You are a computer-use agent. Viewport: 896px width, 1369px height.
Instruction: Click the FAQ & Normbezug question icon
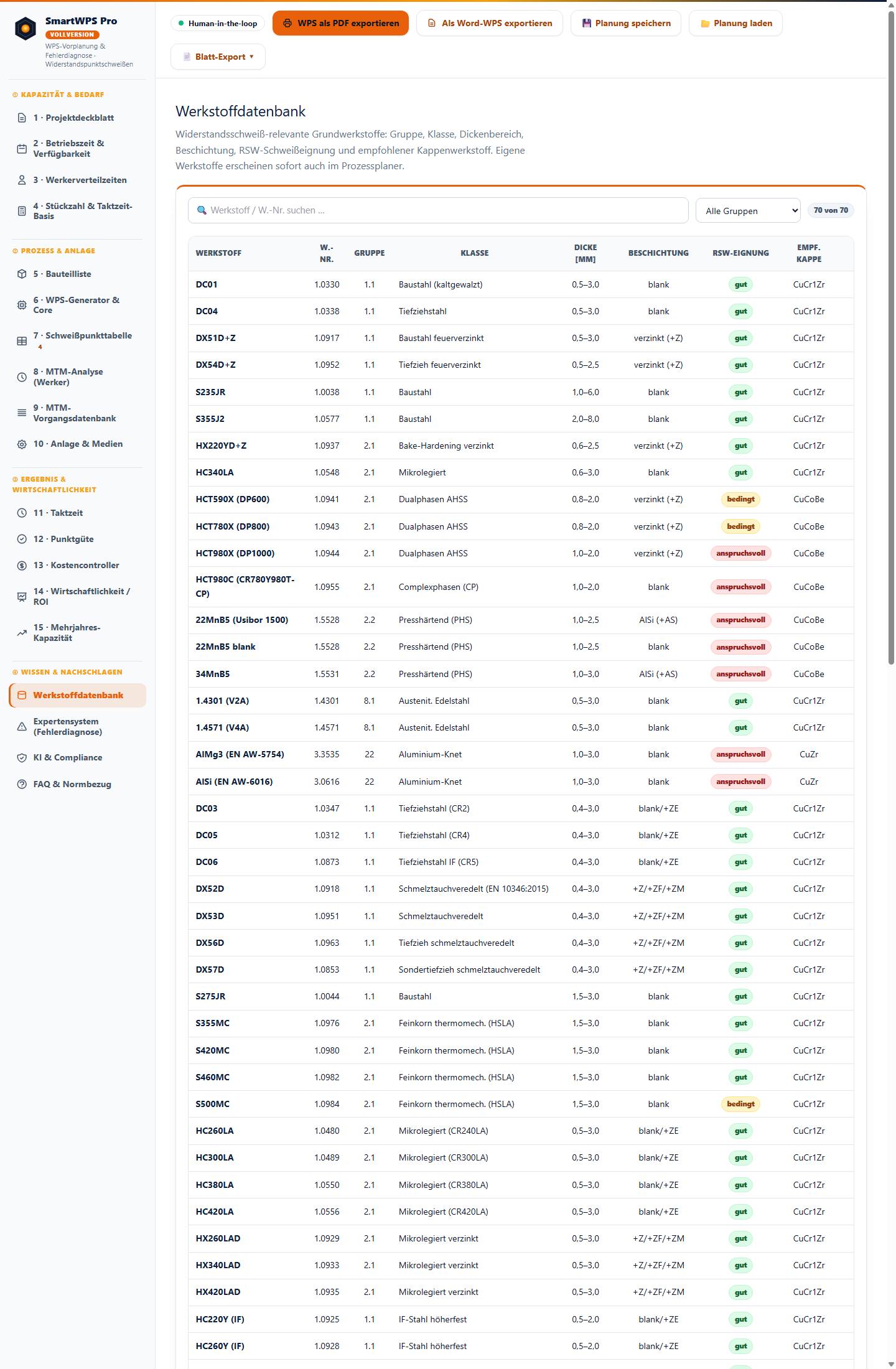(x=22, y=784)
